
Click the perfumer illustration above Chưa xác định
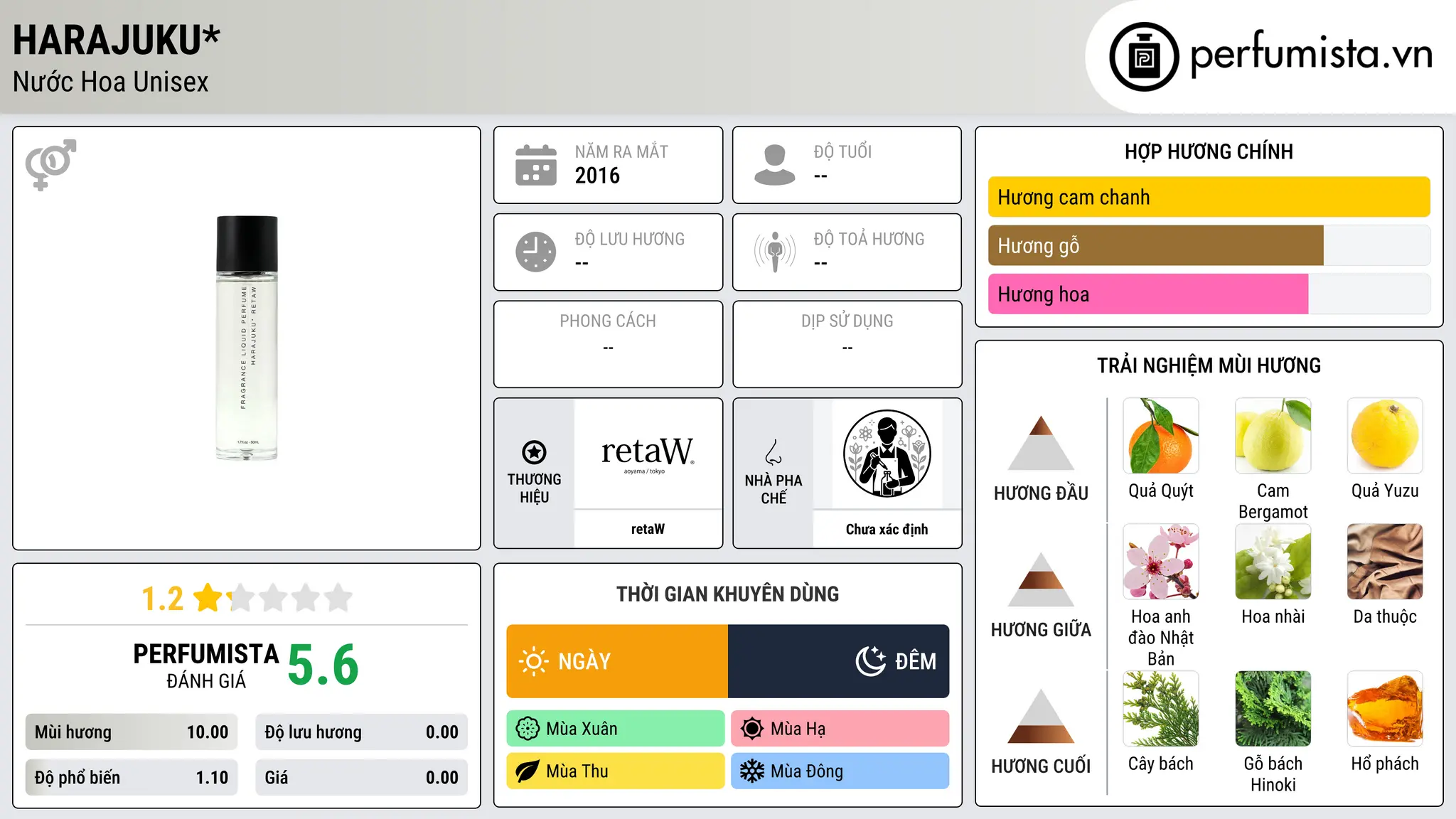(887, 454)
